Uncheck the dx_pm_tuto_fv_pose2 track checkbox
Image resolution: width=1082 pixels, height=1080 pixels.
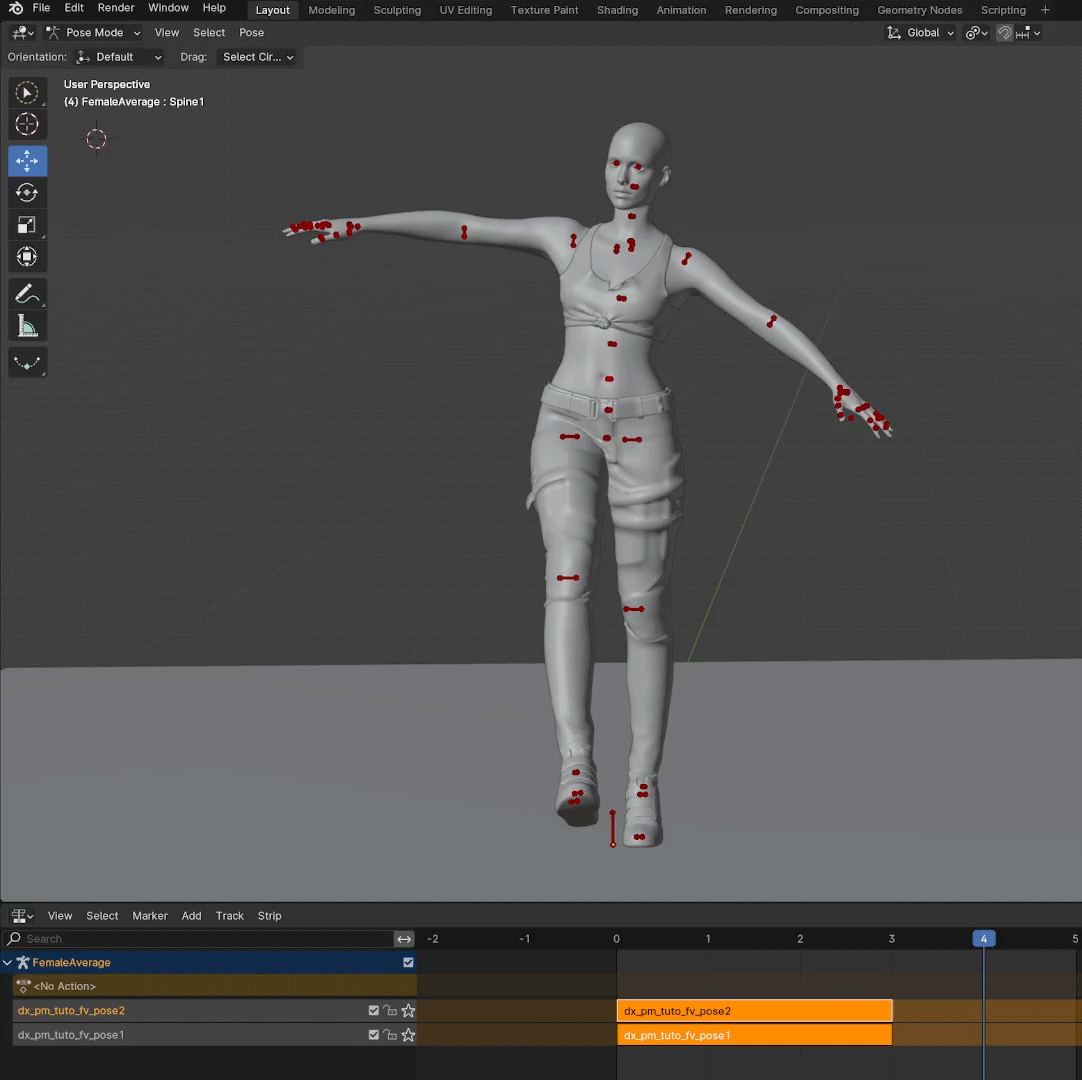click(x=374, y=1011)
